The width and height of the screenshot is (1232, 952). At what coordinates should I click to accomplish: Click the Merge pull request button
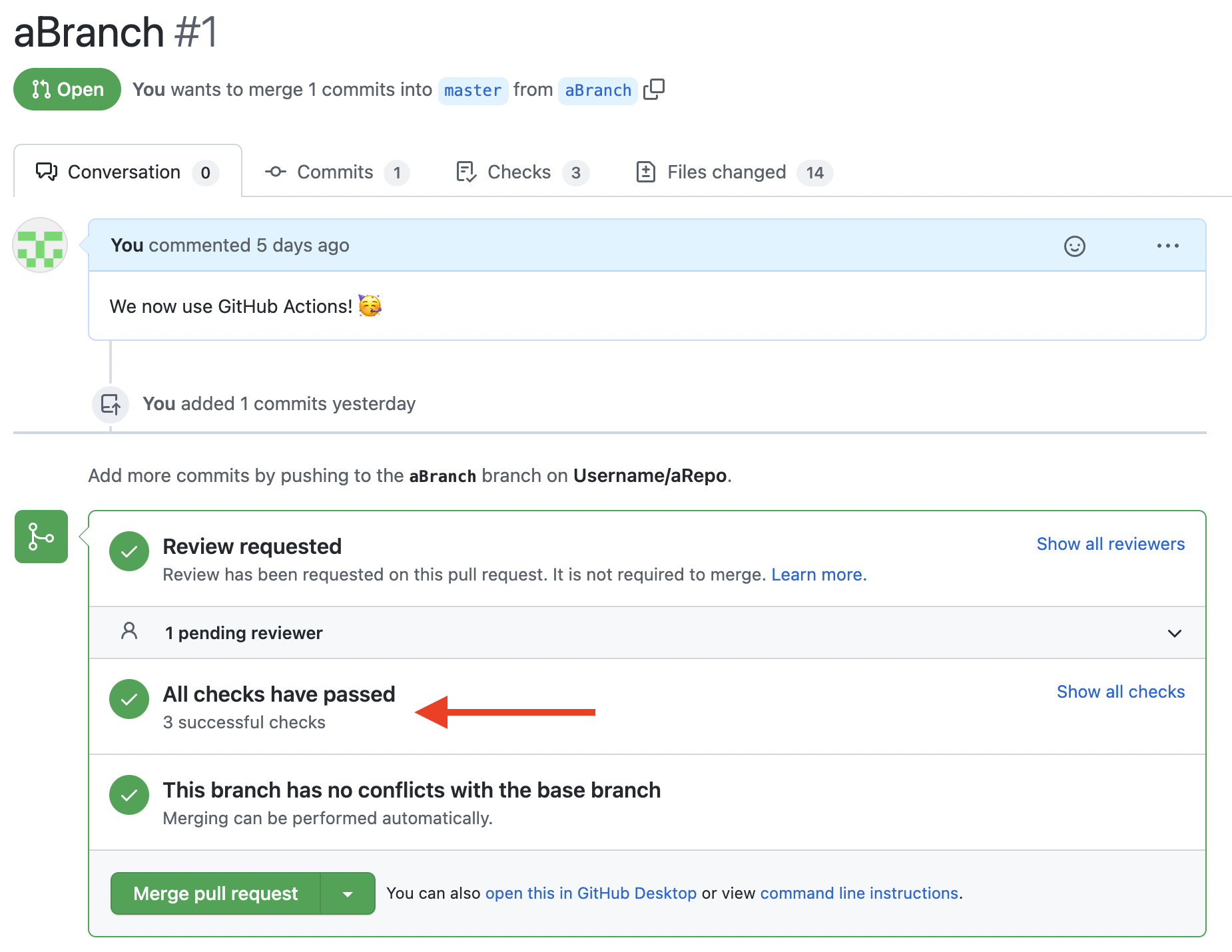(x=216, y=894)
